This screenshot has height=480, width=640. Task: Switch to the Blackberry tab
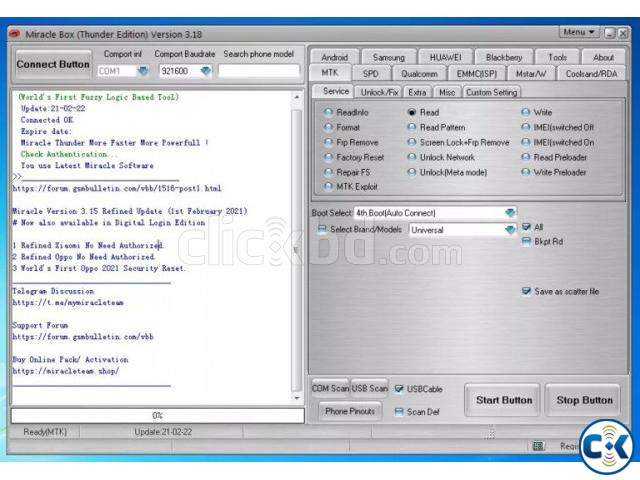pos(504,58)
